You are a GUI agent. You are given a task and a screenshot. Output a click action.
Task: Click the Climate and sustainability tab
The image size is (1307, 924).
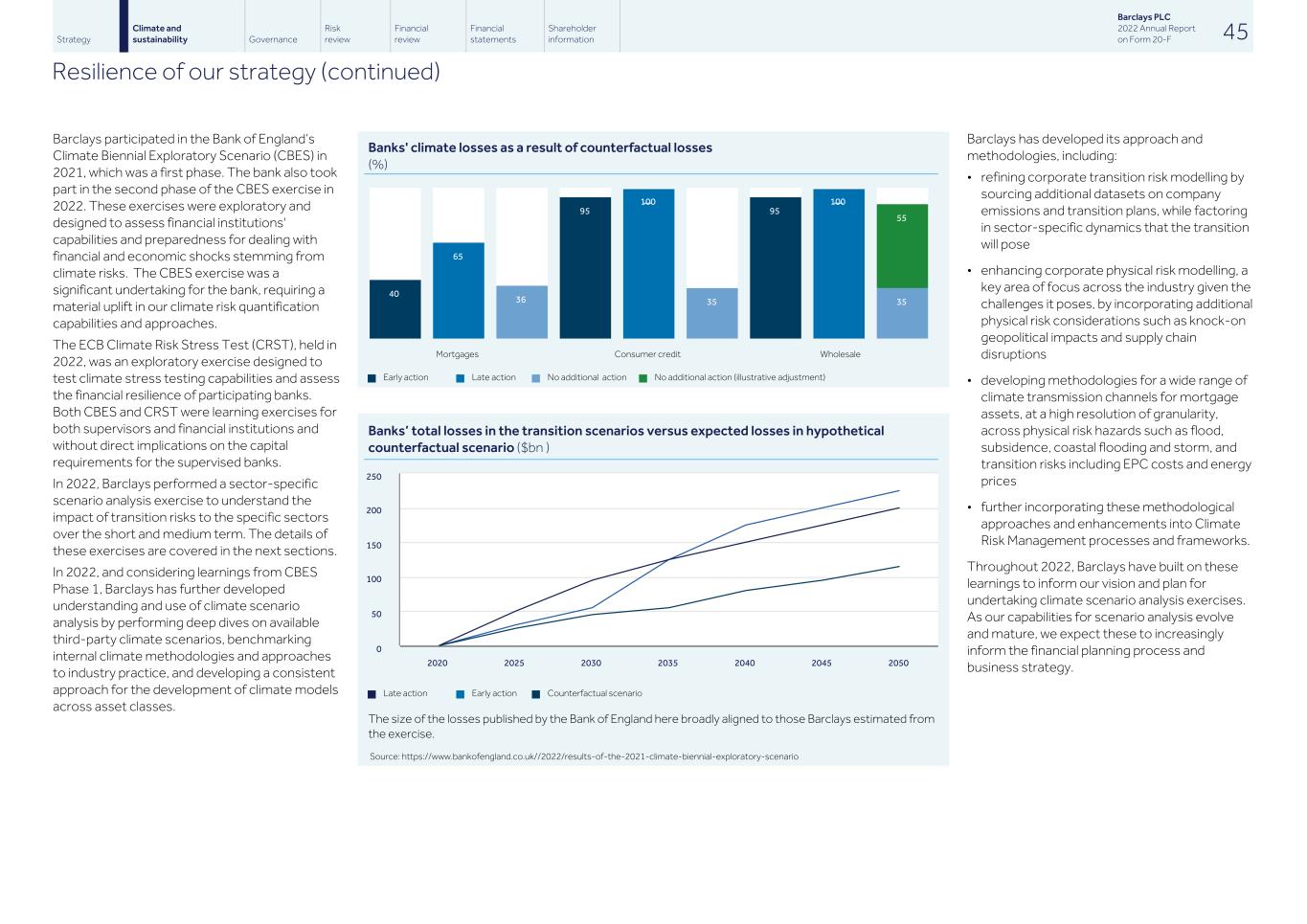pyautogui.click(x=160, y=34)
